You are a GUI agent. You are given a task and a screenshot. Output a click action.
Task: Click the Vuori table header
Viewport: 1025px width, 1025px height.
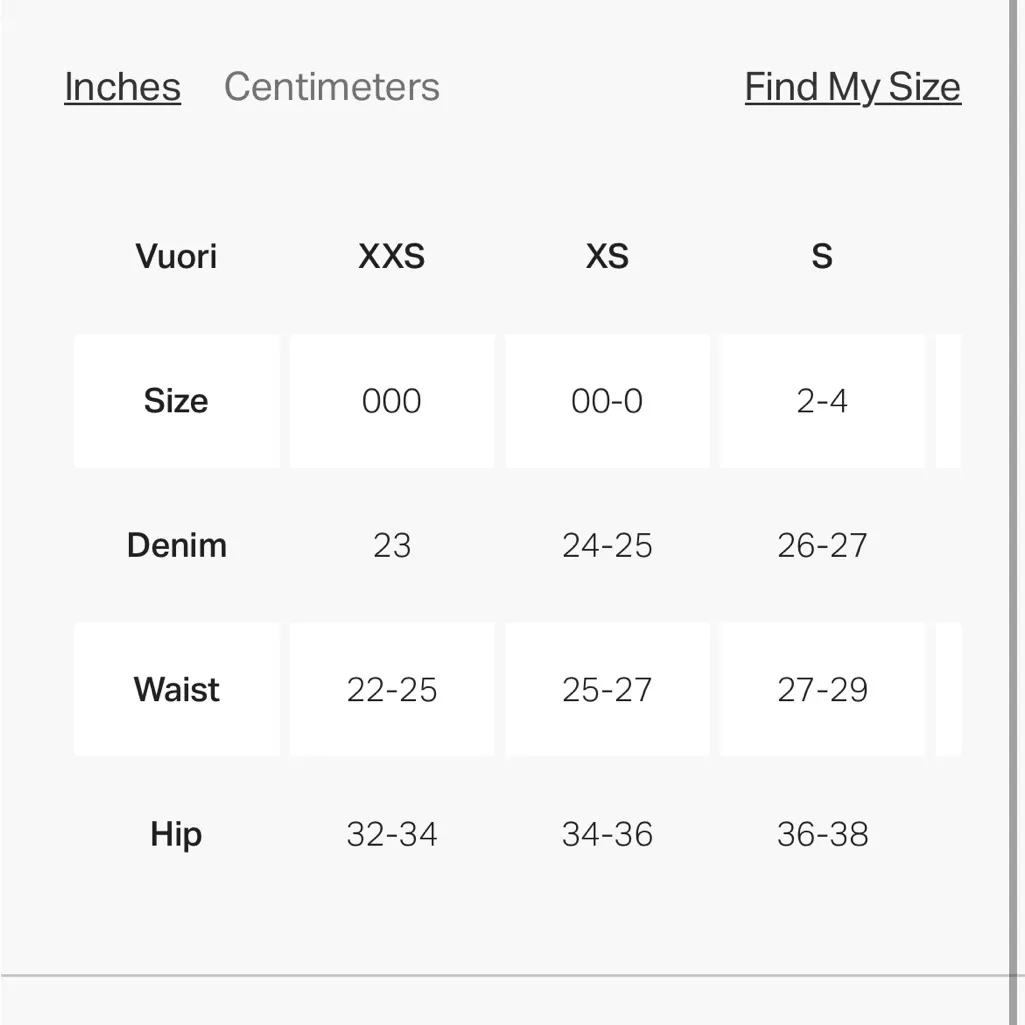click(176, 257)
